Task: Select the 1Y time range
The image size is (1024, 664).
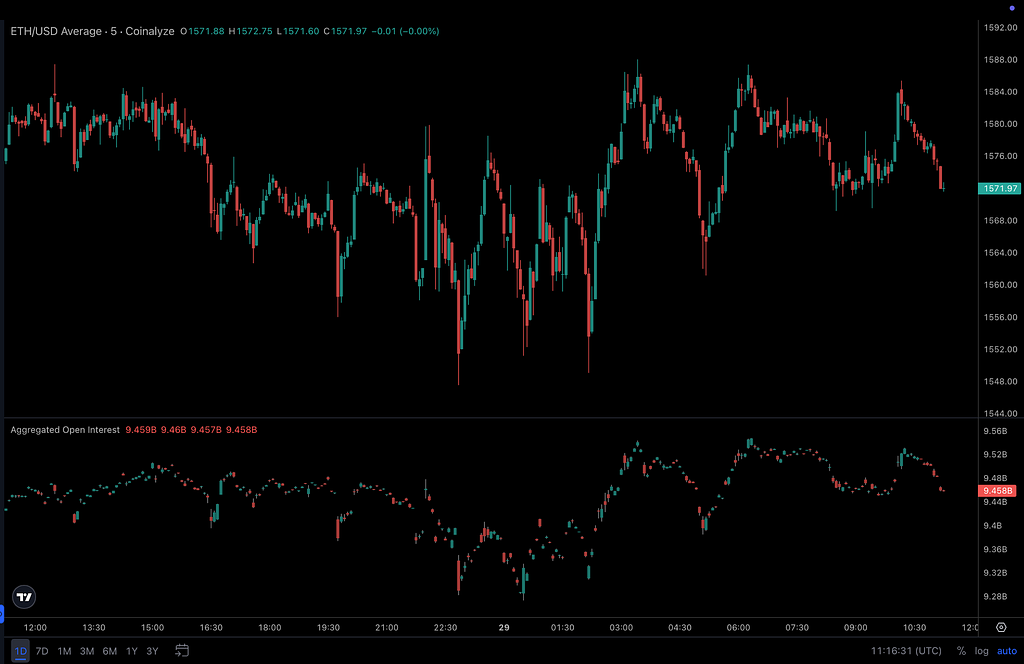Action: click(132, 651)
